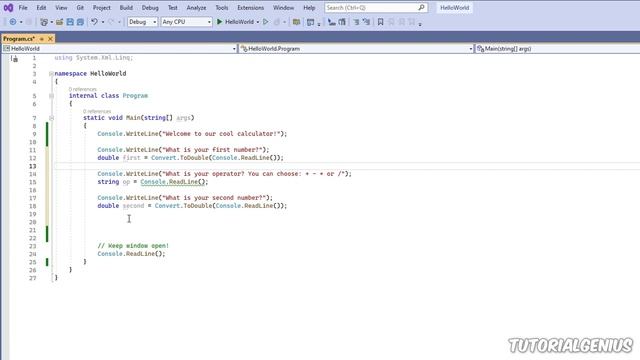Open the Debug configuration dropdown

click(x=142, y=22)
